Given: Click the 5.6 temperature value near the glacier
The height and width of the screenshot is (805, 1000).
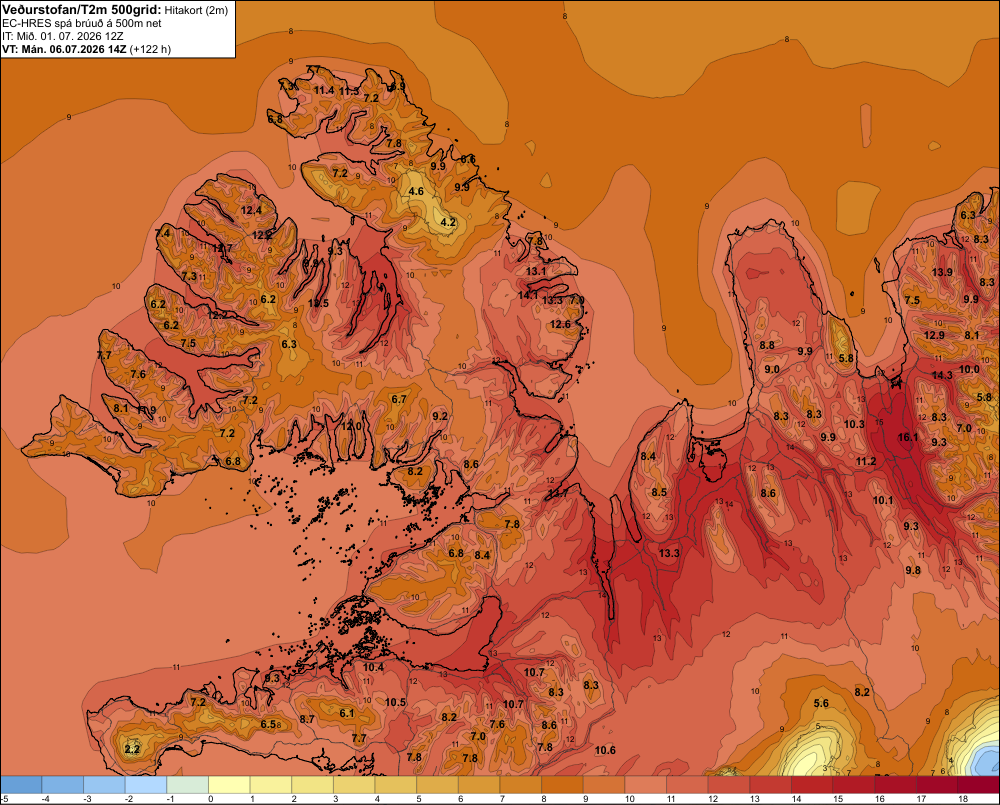Looking at the screenshot, I should tap(821, 703).
